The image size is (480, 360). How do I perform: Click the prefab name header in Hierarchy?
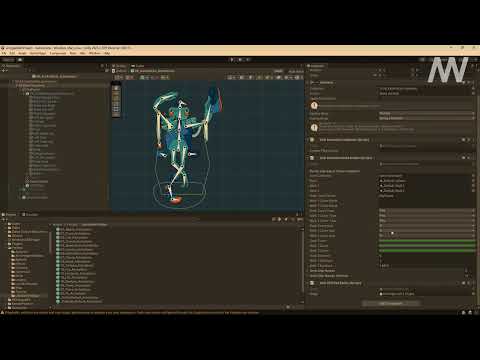click(x=55, y=76)
